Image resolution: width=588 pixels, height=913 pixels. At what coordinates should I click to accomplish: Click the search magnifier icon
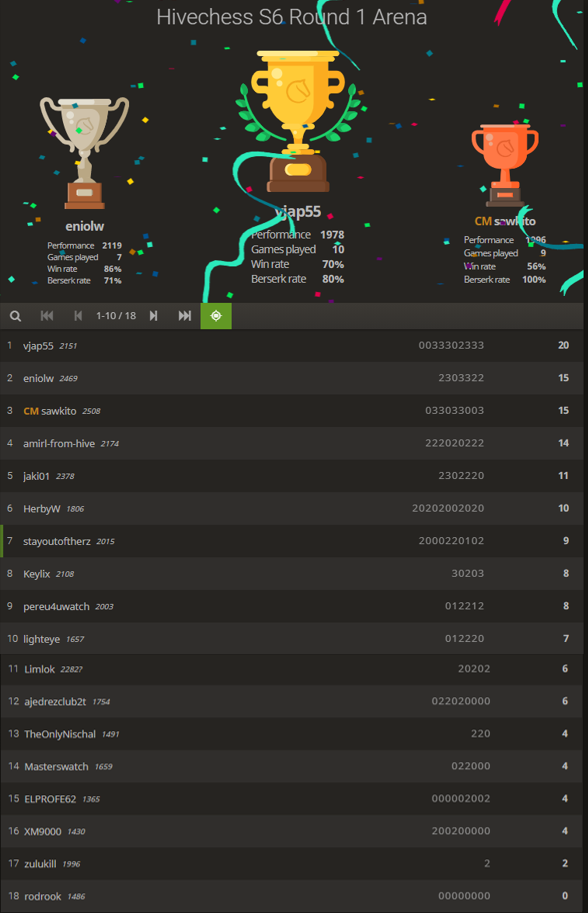pos(16,316)
